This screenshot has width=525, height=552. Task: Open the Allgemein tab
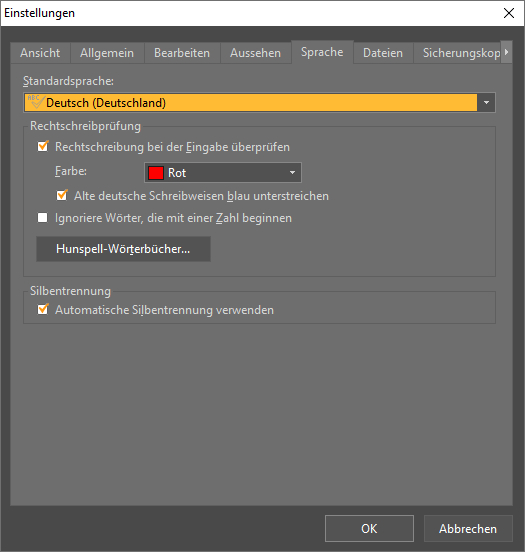(107, 53)
